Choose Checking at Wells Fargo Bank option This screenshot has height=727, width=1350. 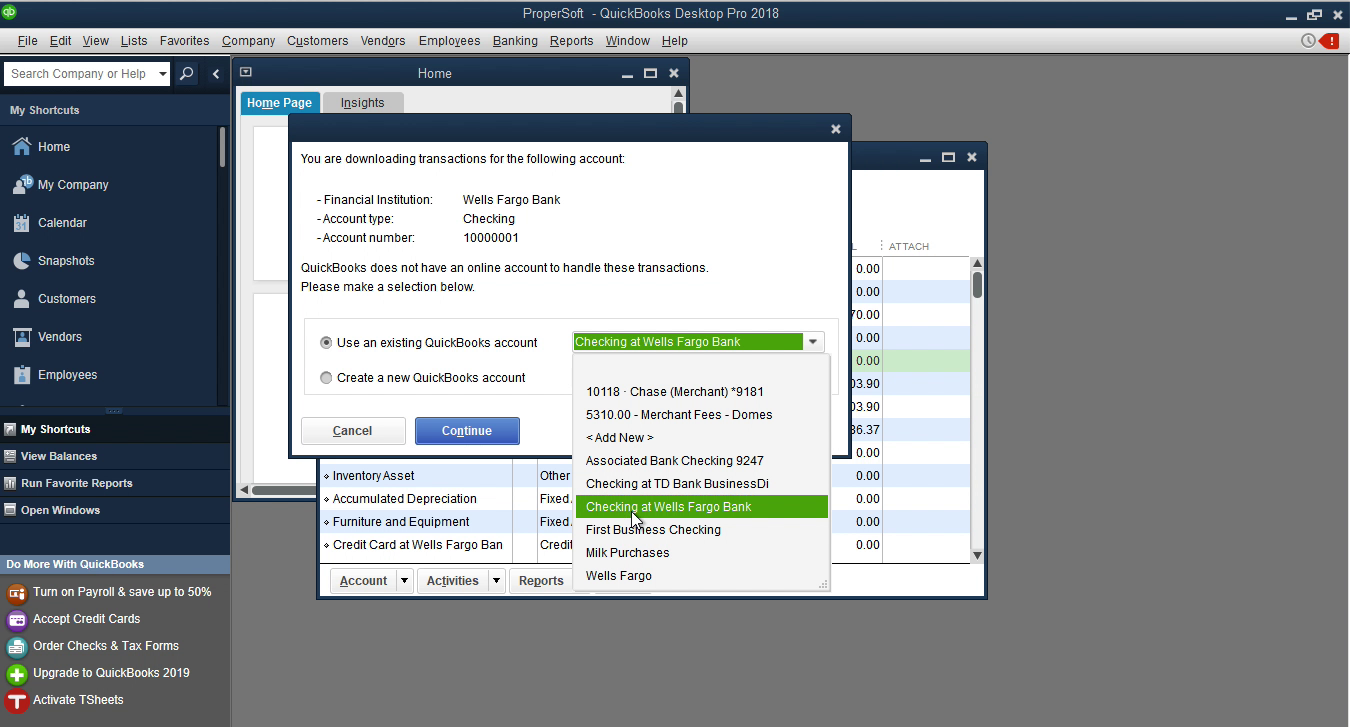pyautogui.click(x=702, y=507)
